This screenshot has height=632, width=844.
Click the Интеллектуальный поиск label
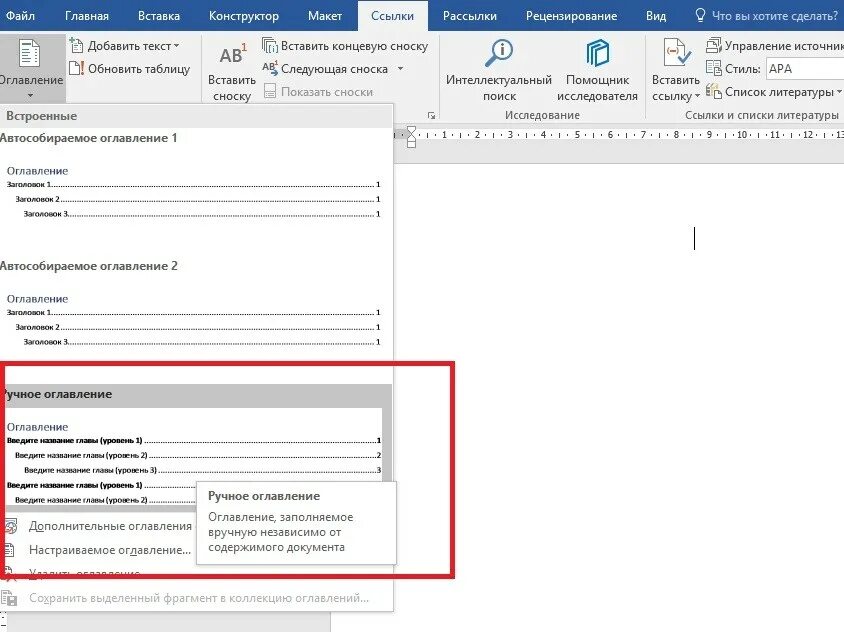coord(499,88)
